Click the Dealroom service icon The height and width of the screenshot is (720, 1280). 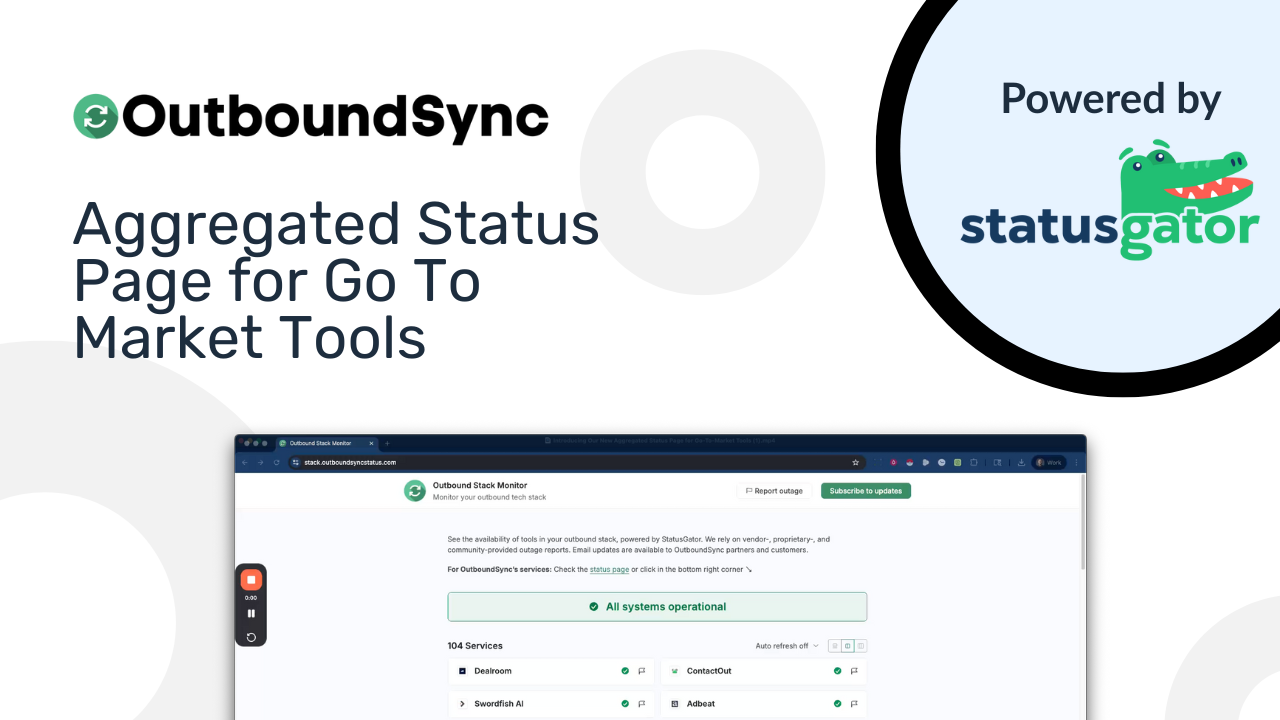click(462, 671)
